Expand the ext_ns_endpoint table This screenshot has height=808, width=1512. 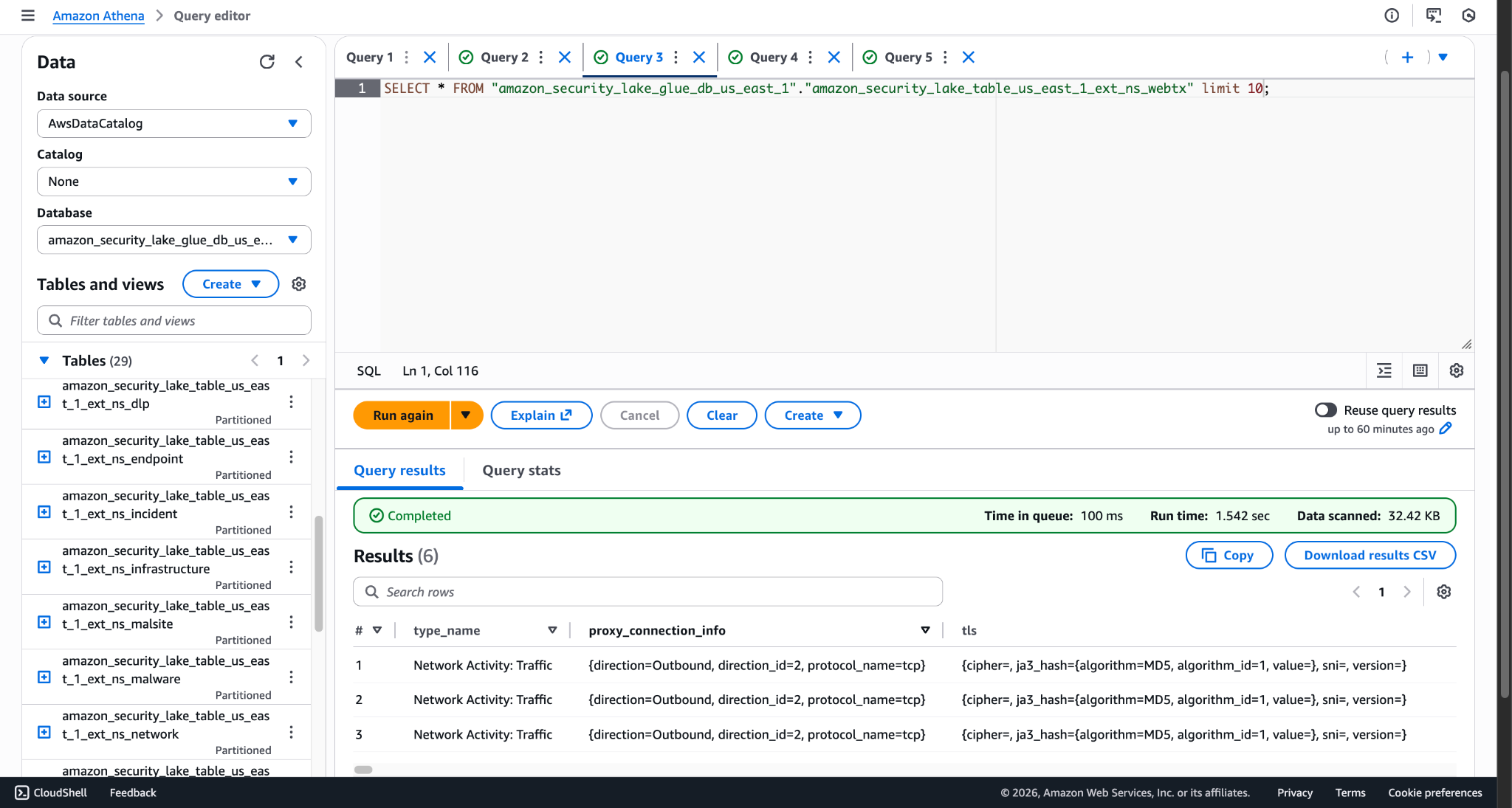pyautogui.click(x=44, y=457)
